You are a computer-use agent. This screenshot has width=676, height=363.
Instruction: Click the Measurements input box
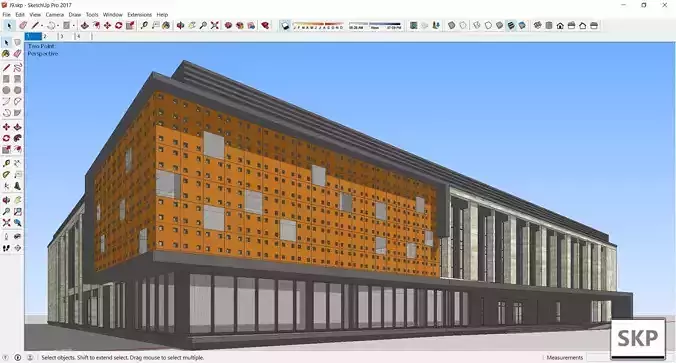click(599, 357)
